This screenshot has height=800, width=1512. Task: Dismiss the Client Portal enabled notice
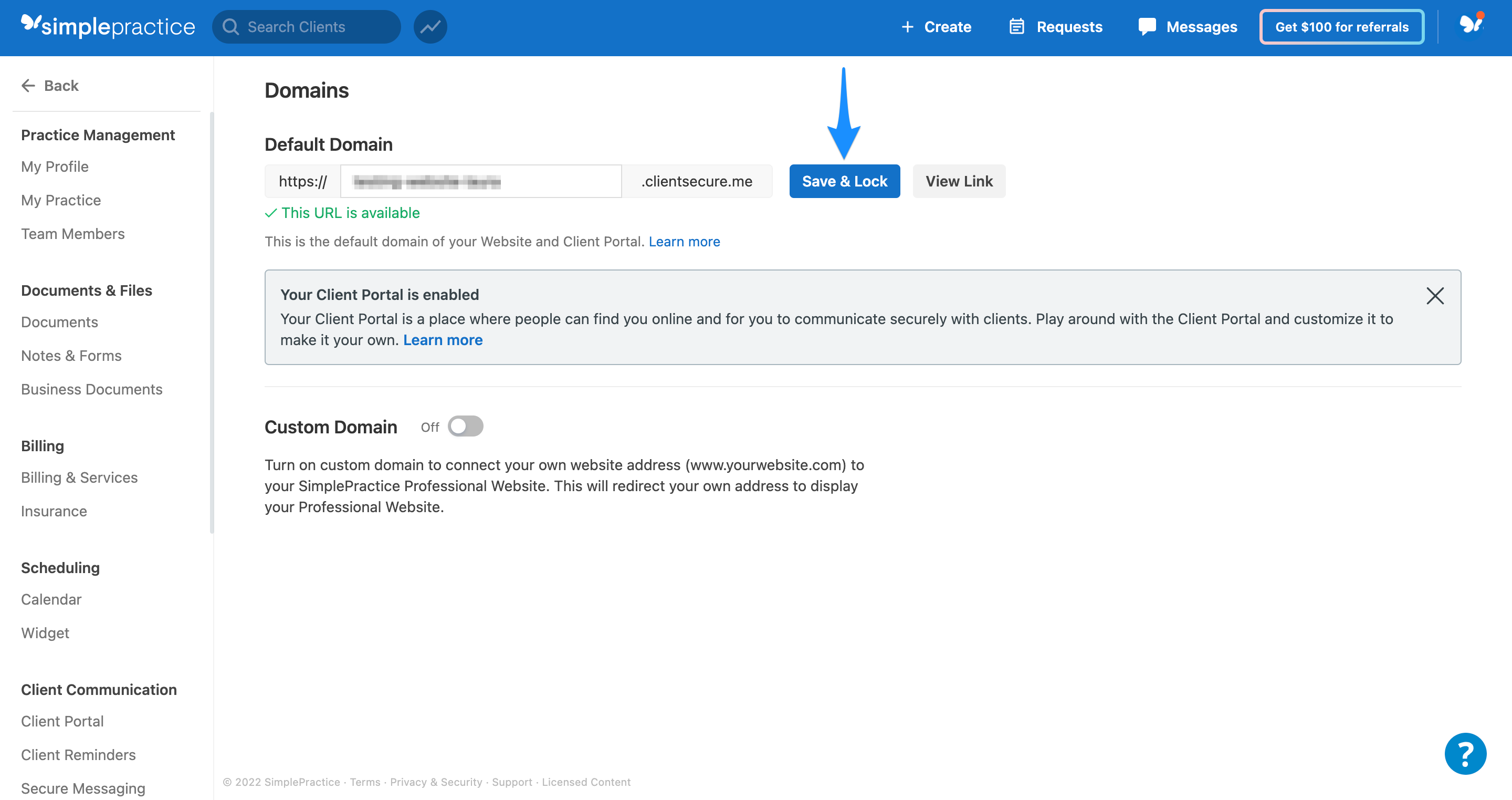[x=1435, y=295]
